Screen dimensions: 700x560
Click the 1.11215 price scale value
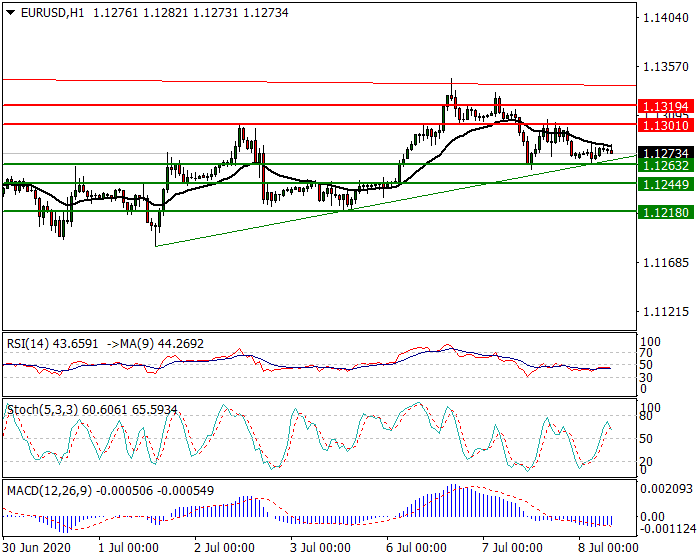(666, 312)
